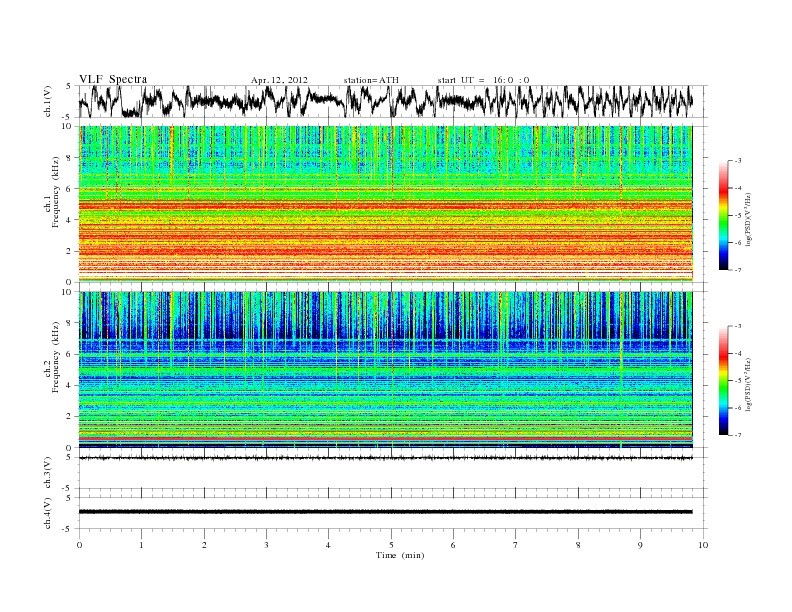Click the "9" tick on time axis

click(x=640, y=545)
